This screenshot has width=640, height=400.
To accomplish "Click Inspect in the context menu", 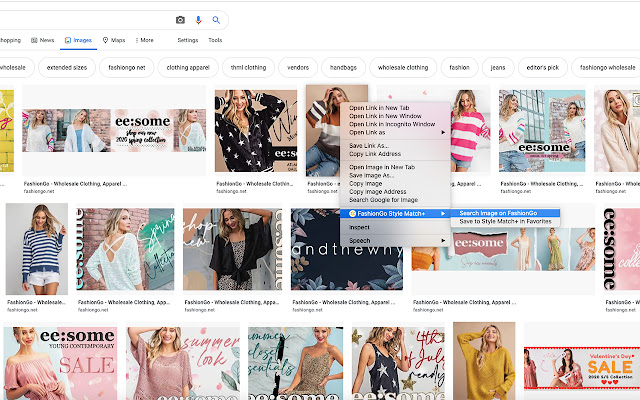I will [359, 227].
